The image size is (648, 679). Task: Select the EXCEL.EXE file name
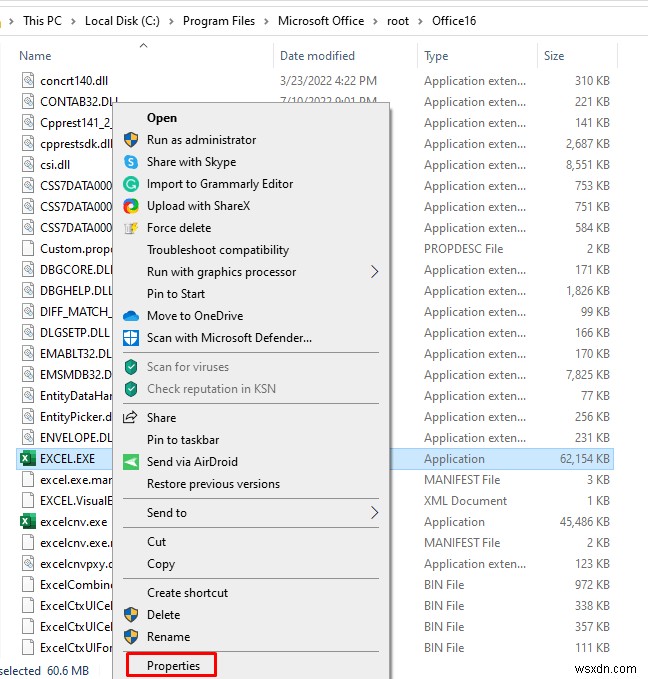(68, 459)
